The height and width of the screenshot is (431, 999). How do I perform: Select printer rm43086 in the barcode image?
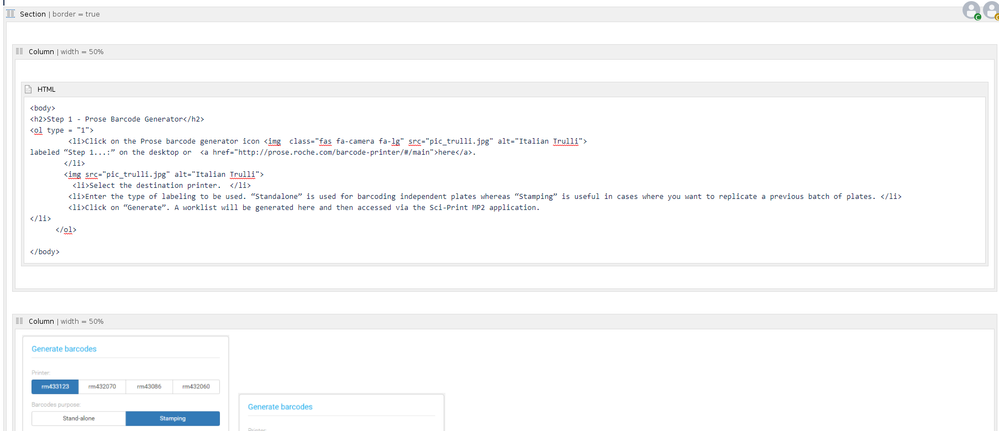(x=149, y=386)
